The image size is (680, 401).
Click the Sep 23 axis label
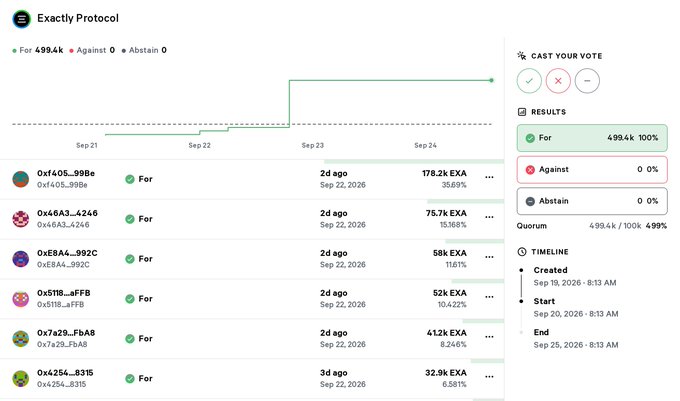[x=313, y=145]
